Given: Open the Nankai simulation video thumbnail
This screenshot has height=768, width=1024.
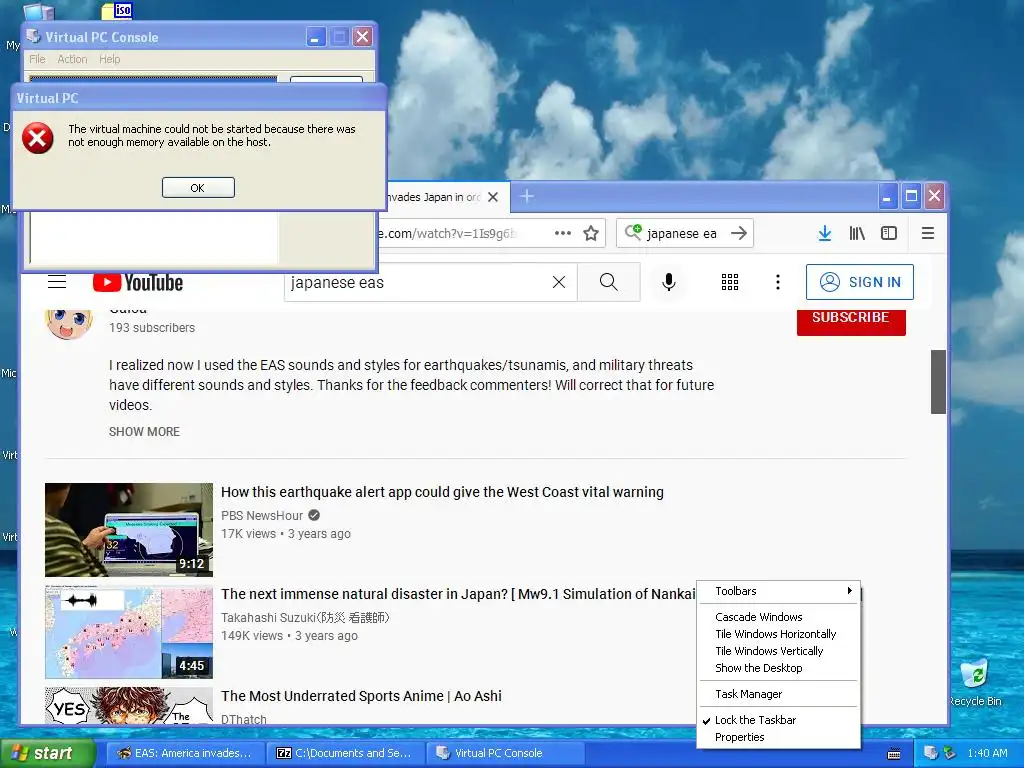Looking at the screenshot, I should coord(129,632).
